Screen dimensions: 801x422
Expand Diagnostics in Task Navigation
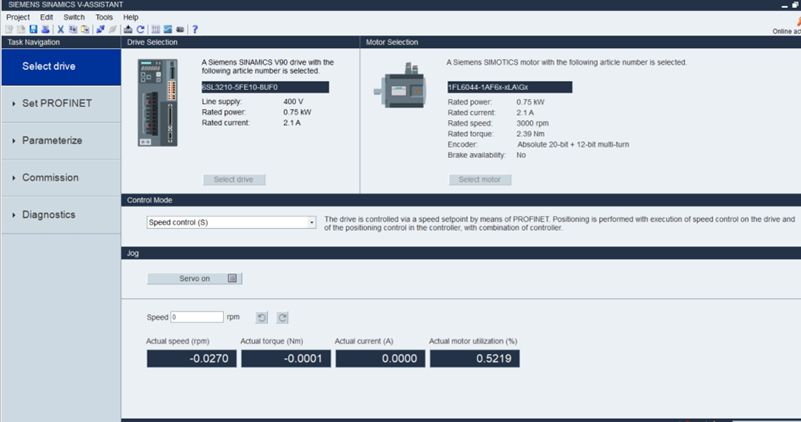tap(61, 215)
